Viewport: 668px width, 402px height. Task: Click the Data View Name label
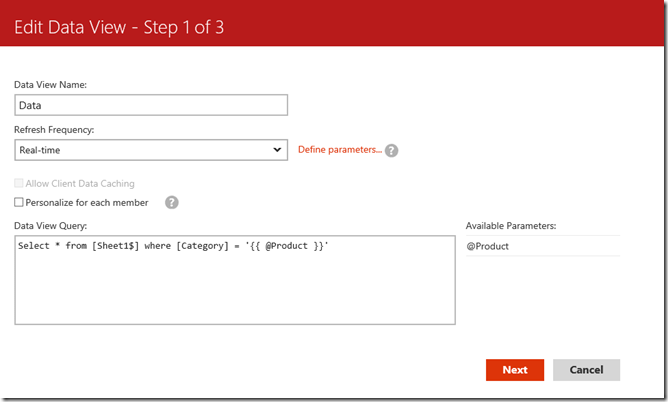click(x=51, y=85)
